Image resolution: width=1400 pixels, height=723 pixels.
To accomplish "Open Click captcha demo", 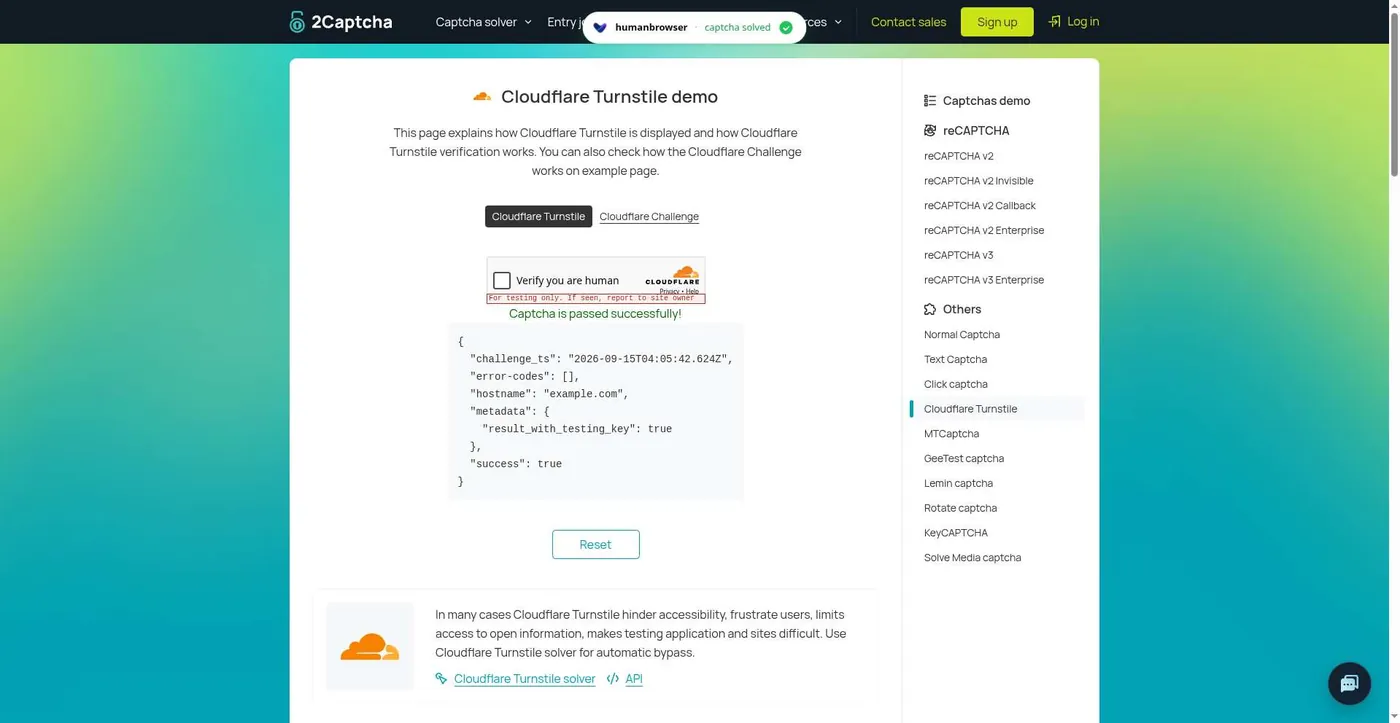I will coord(955,385).
